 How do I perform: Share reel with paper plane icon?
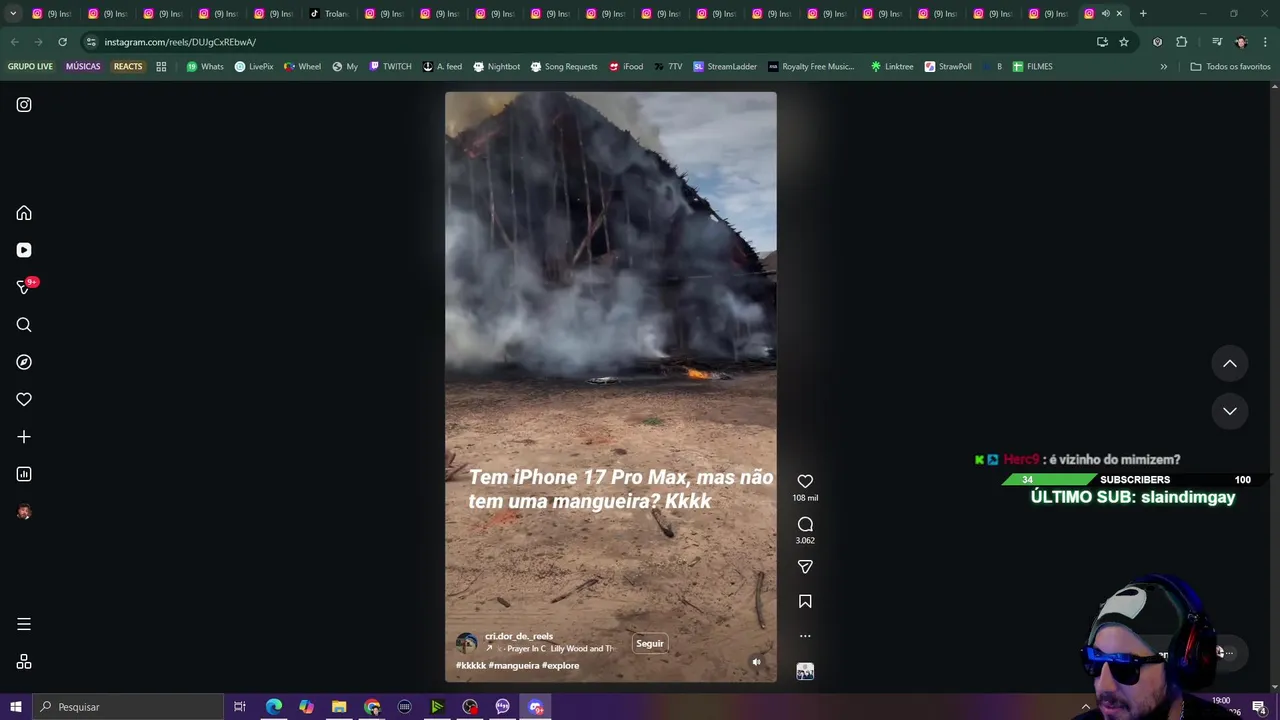coord(805,567)
